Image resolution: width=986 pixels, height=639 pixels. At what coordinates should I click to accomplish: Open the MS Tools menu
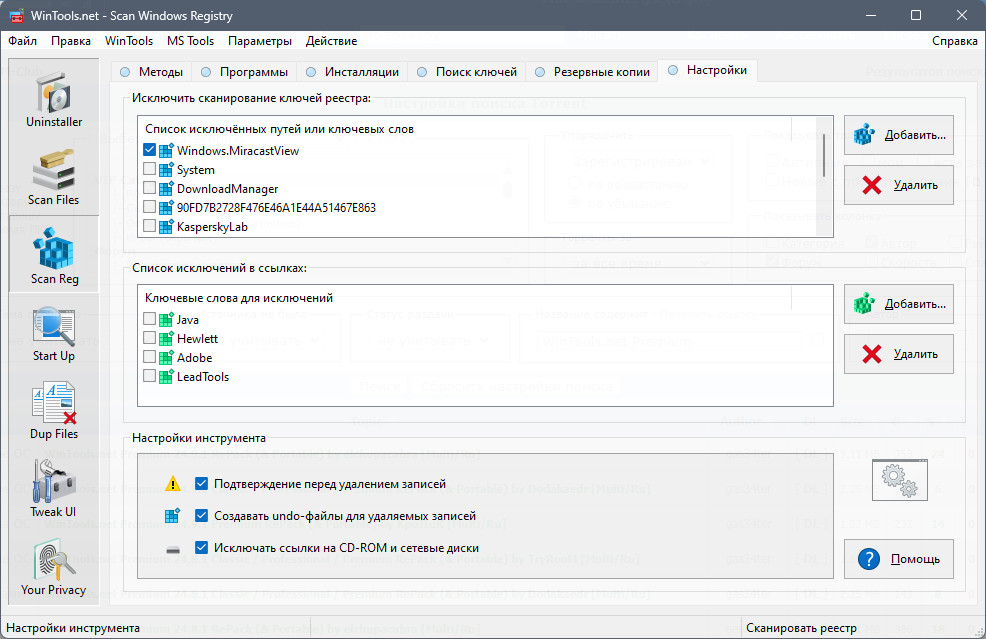pos(191,41)
